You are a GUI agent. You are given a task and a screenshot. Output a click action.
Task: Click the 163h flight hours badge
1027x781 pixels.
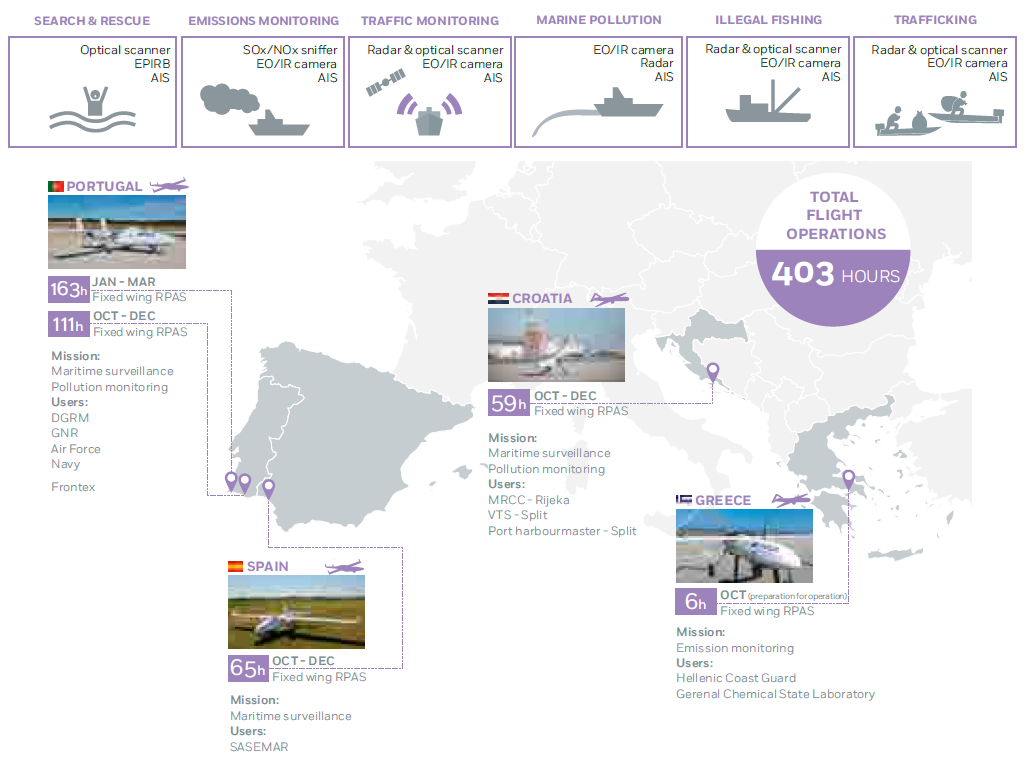69,289
